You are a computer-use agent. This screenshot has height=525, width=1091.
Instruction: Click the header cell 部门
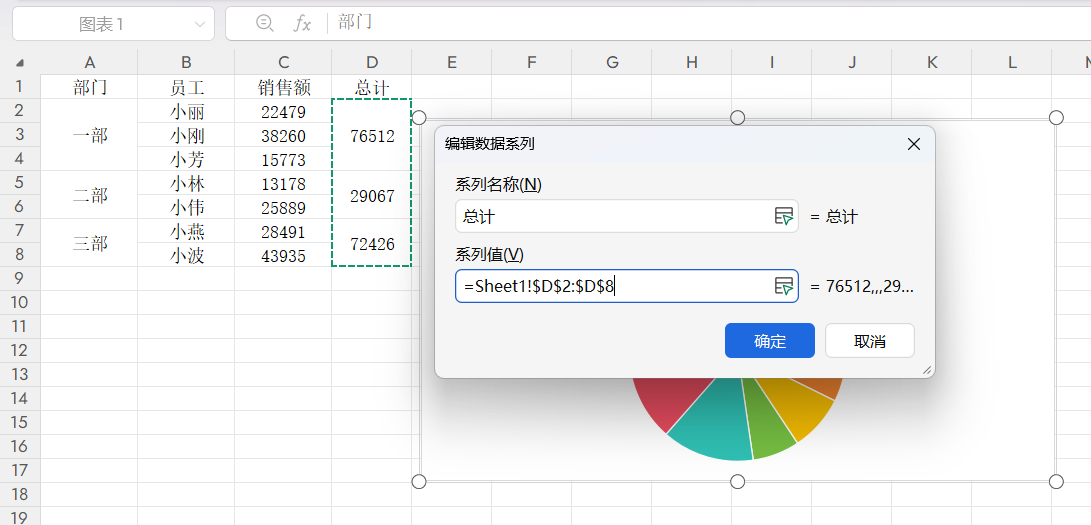89,87
